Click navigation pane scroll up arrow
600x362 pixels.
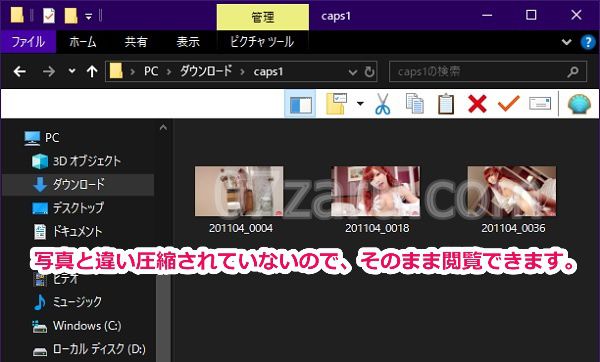pos(163,128)
